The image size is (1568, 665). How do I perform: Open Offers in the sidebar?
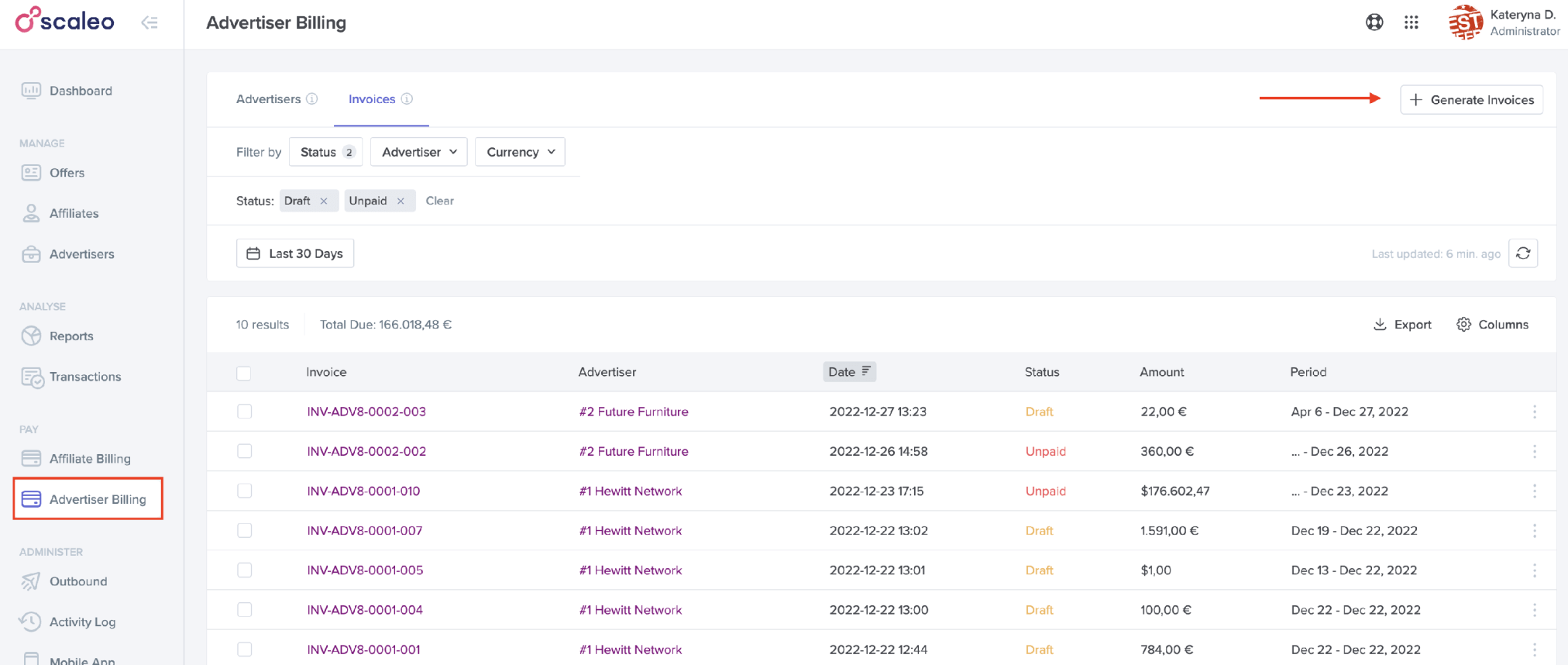pos(53,173)
